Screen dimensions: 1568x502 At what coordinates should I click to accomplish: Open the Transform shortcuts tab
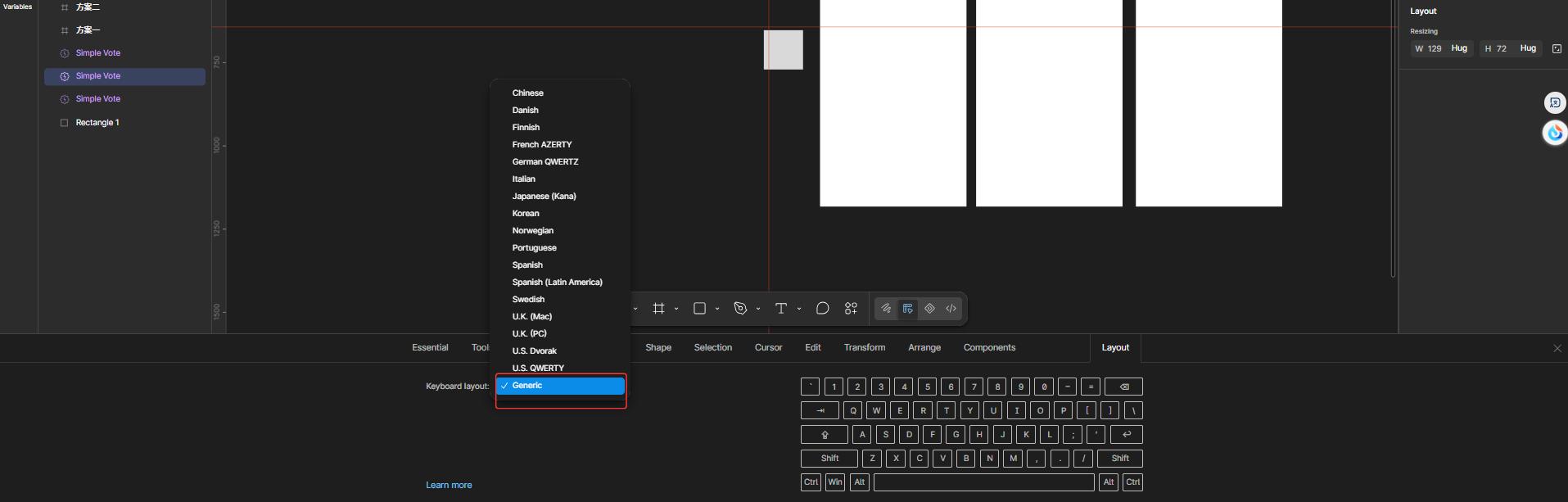click(x=865, y=348)
